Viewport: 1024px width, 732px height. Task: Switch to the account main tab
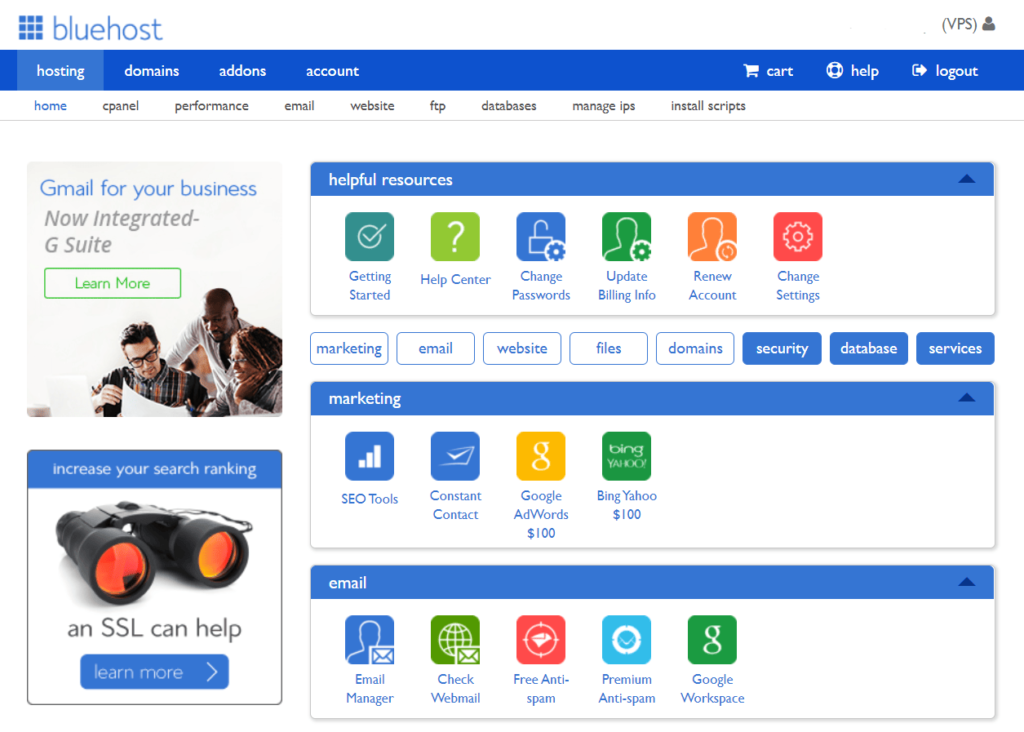click(x=332, y=71)
